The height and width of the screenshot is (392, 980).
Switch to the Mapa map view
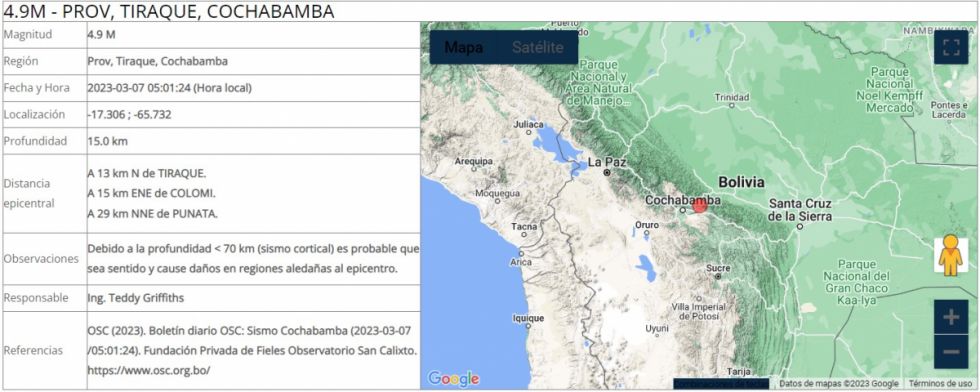click(463, 48)
